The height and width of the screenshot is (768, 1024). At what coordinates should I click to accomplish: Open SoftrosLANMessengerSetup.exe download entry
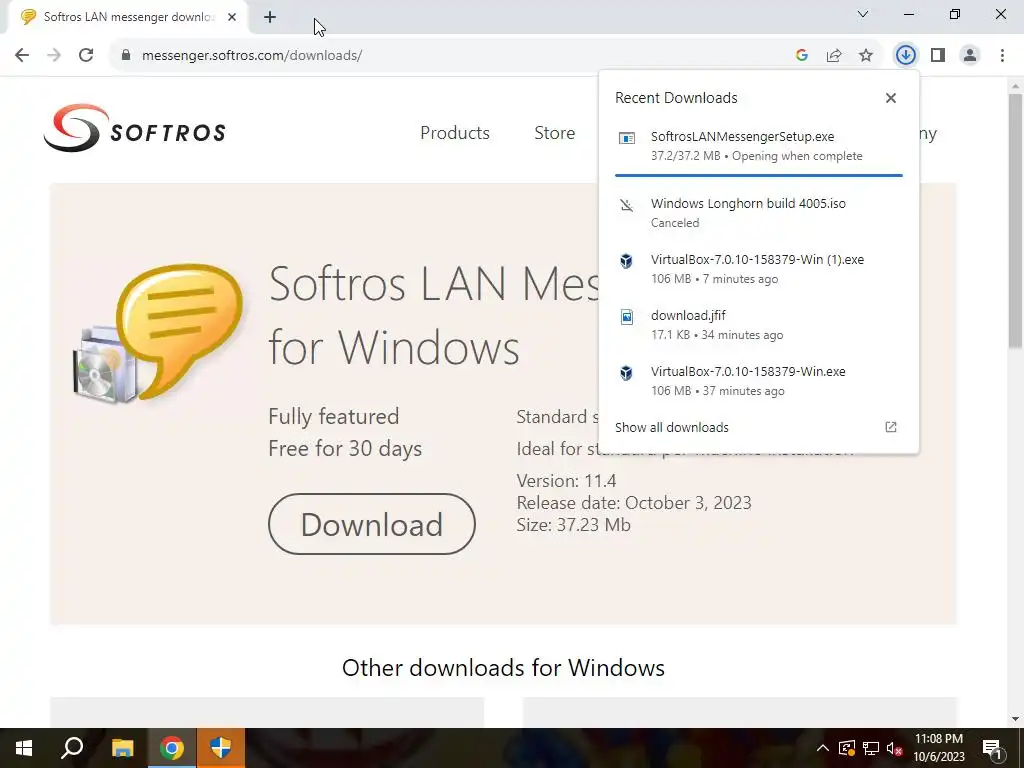coord(759,146)
